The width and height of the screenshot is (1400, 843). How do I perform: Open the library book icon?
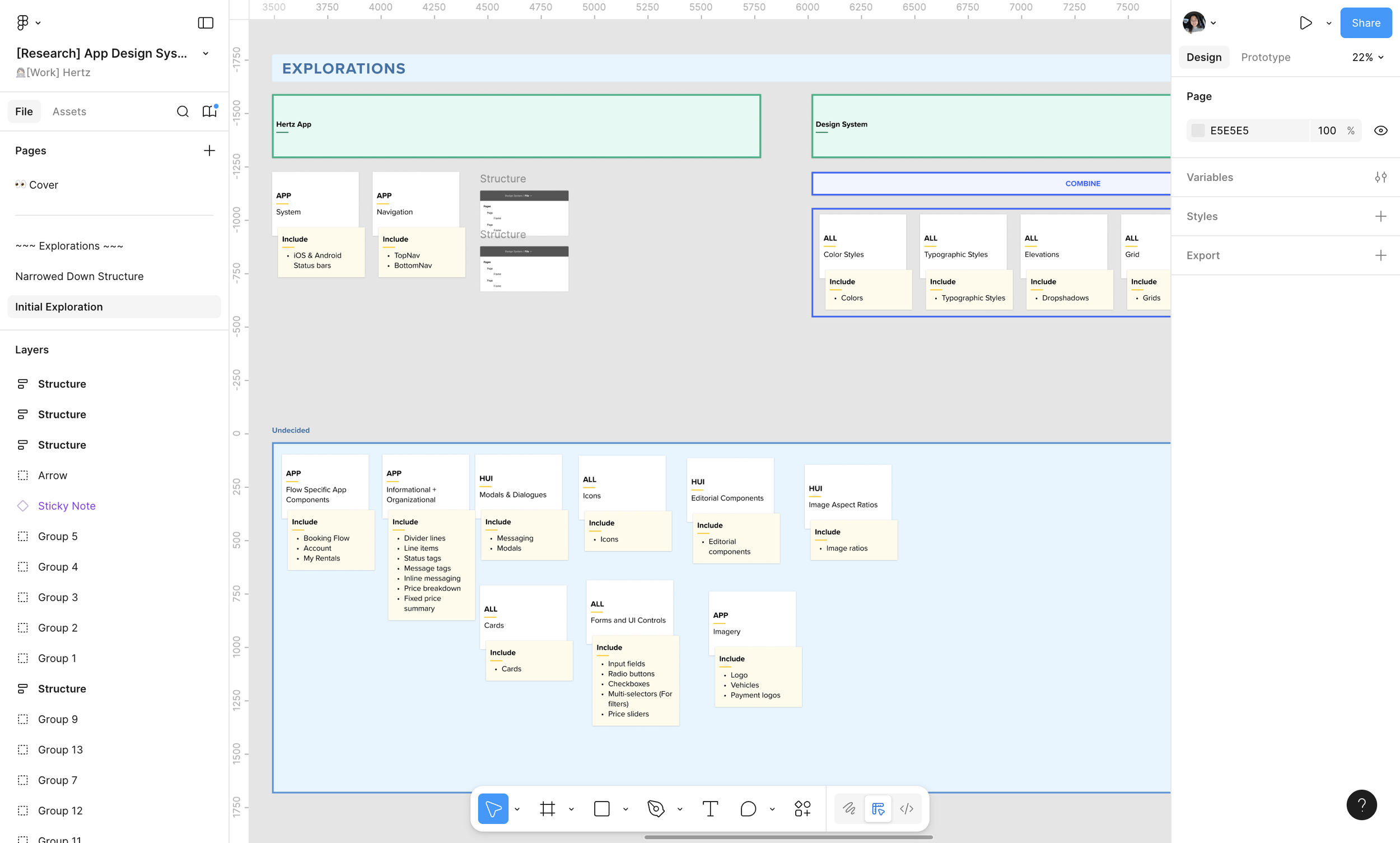[x=209, y=111]
